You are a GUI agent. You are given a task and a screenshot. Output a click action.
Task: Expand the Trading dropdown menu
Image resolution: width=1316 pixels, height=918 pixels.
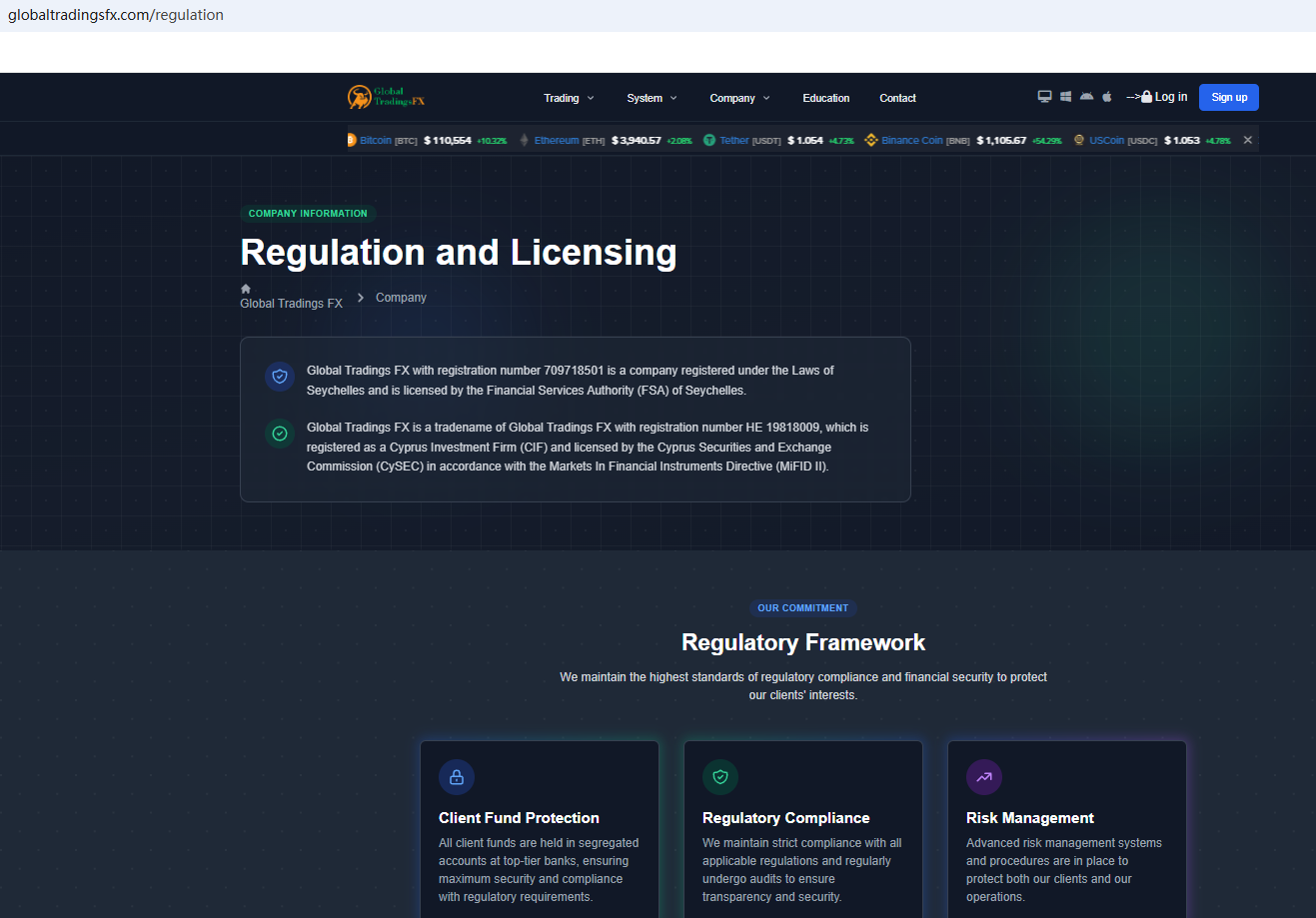pos(569,98)
